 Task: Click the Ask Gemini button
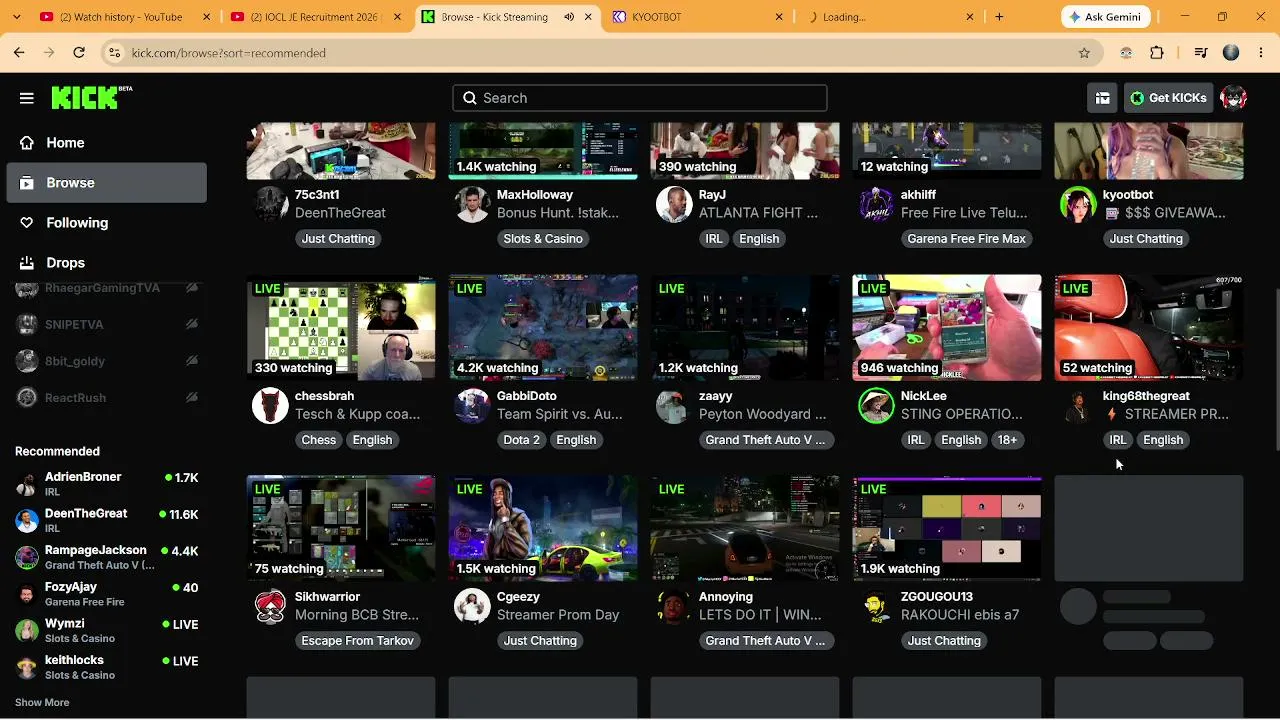tap(1105, 17)
